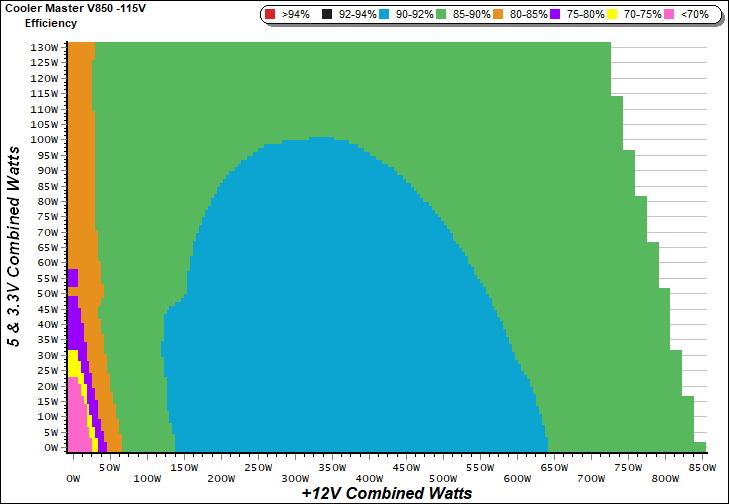729x504 pixels.
Task: Click the pink <70% region in the chart
Action: tap(76, 420)
